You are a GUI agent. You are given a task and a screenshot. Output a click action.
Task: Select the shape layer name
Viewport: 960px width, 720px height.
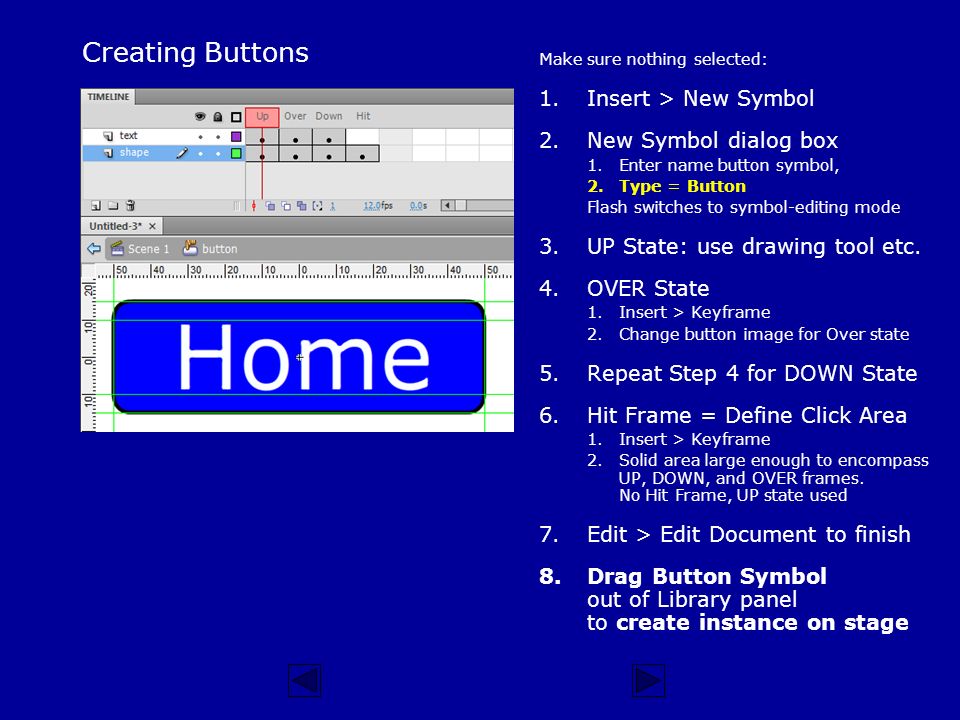[x=134, y=153]
